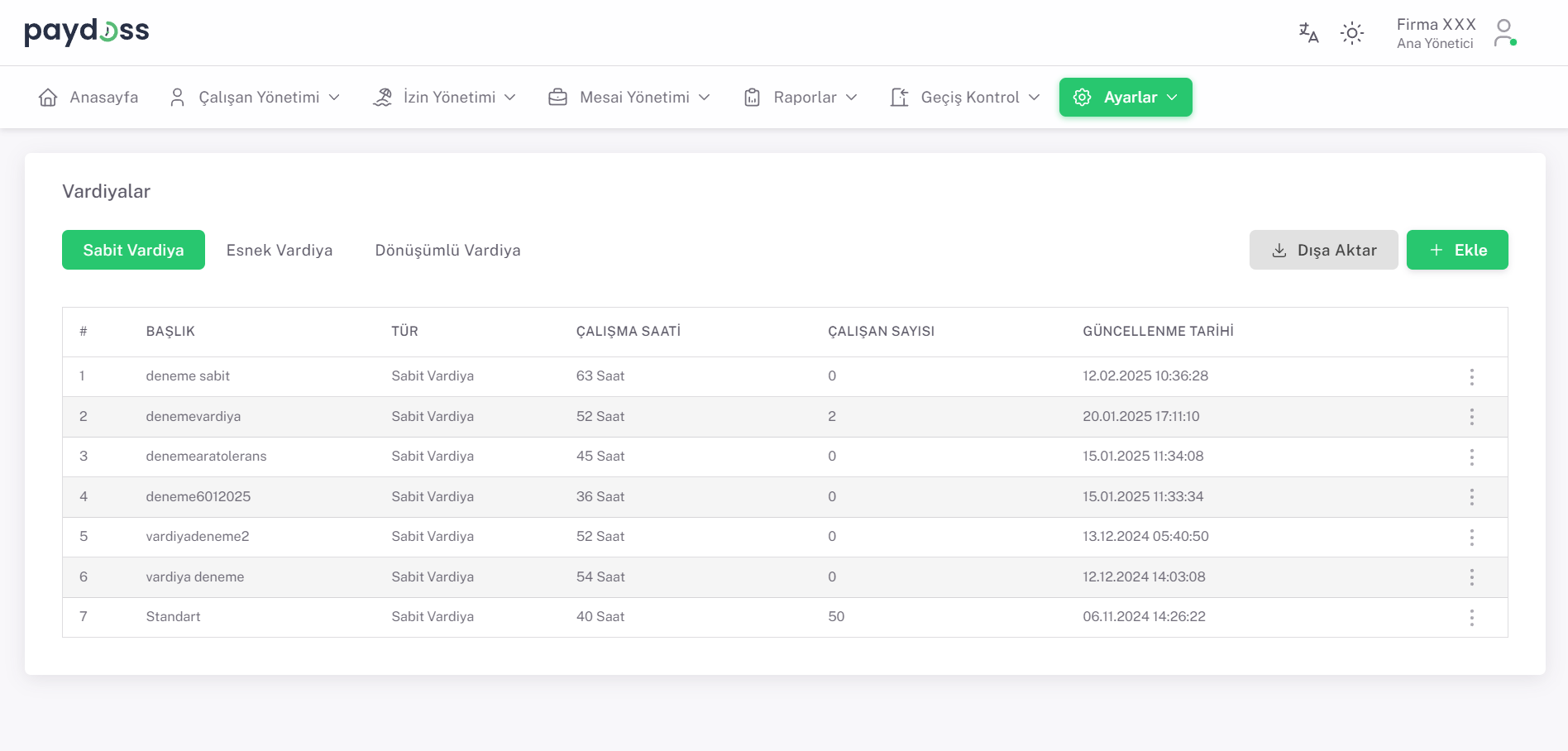Switch to the Dönüşümlü Vardiya tab
Image resolution: width=1568 pixels, height=751 pixels.
(x=447, y=251)
